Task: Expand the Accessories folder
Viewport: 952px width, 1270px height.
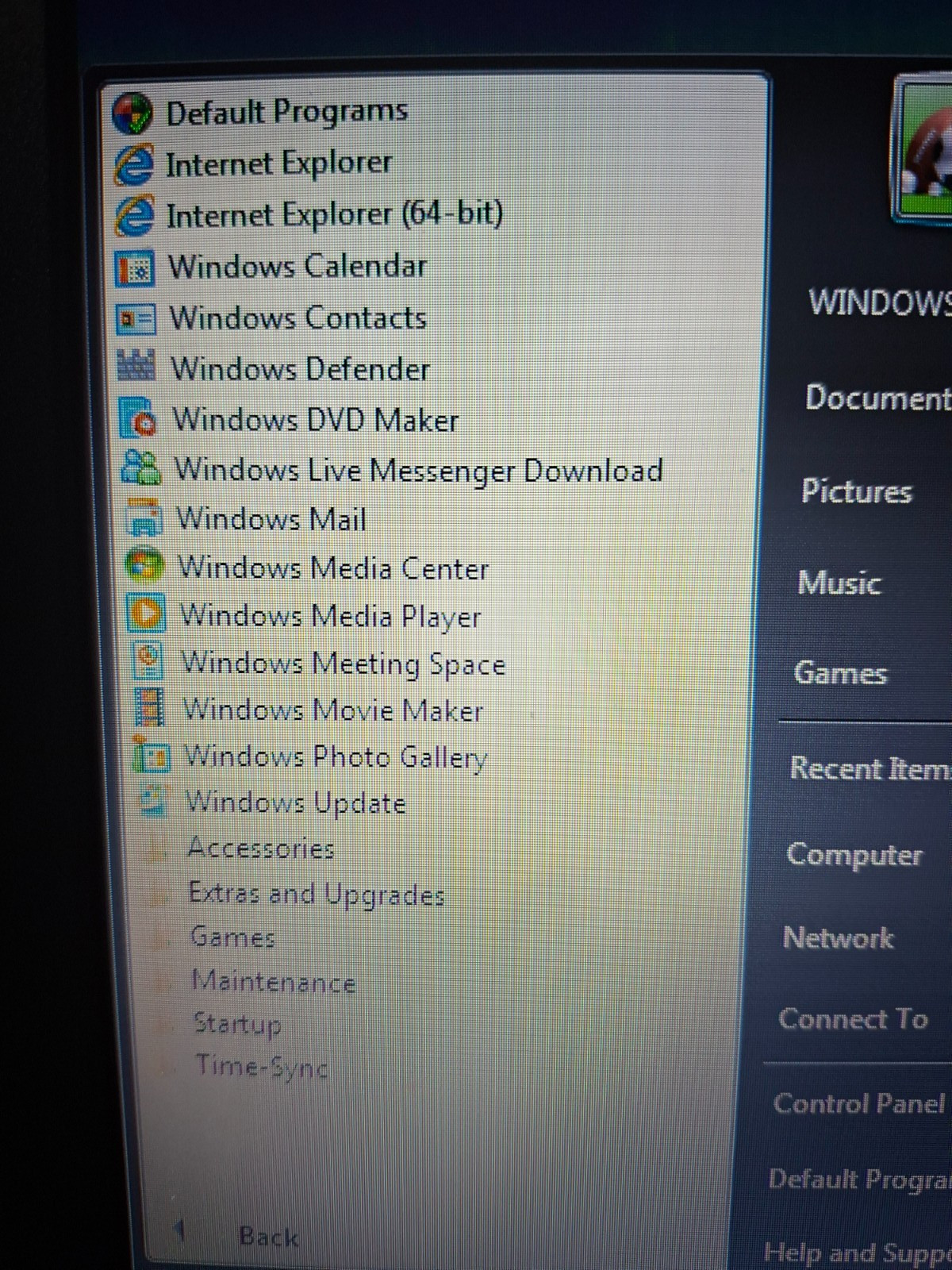Action: tap(261, 849)
